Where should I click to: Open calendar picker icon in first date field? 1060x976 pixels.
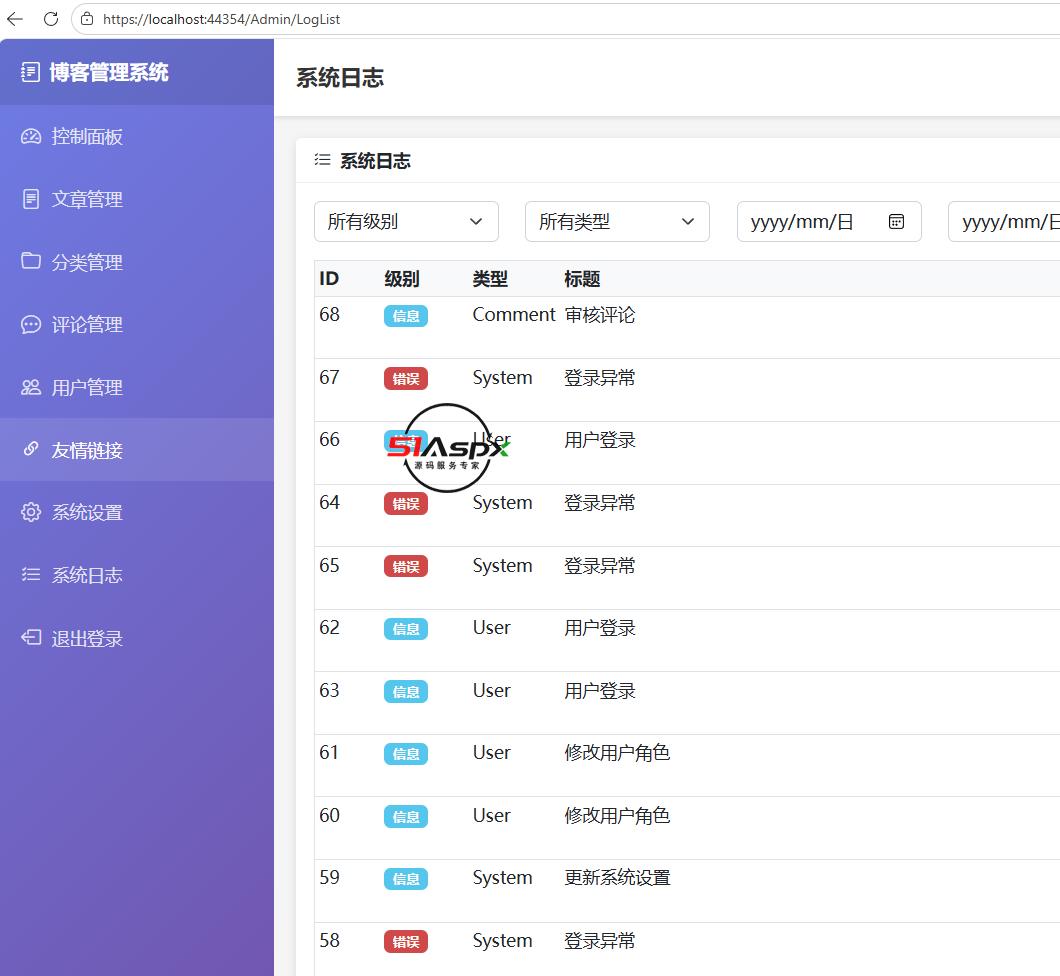click(896, 221)
